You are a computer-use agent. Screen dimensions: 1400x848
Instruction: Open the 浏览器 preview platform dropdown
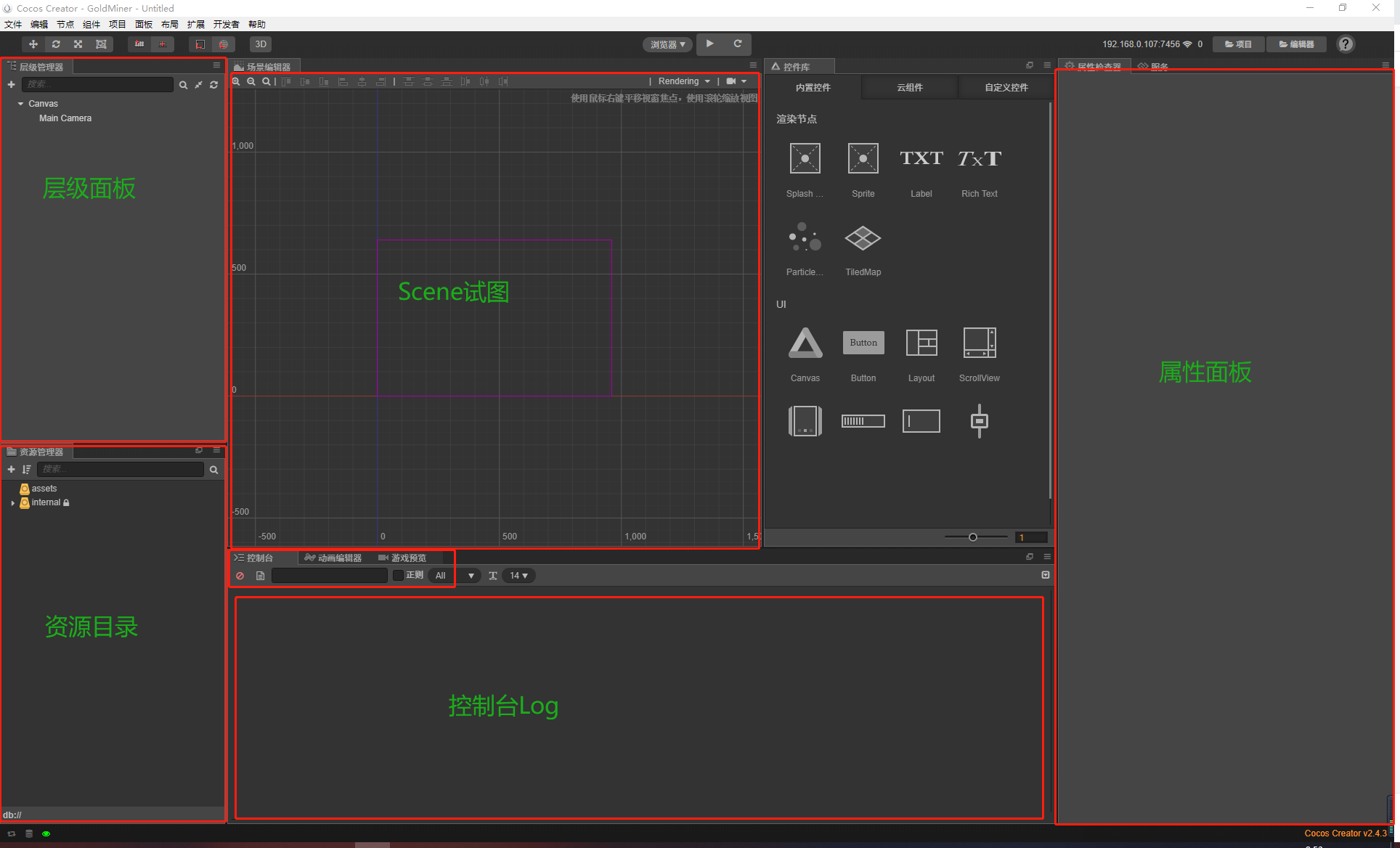pyautogui.click(x=667, y=44)
